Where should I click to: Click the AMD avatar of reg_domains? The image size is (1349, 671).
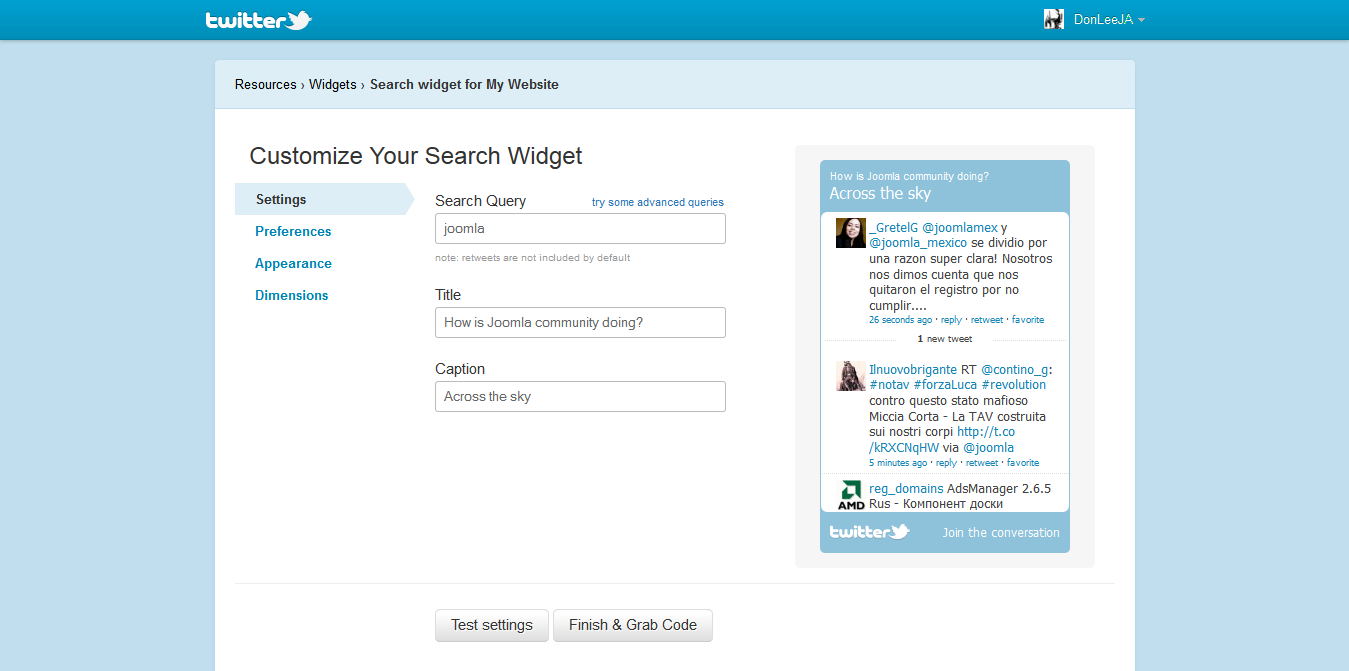click(851, 495)
